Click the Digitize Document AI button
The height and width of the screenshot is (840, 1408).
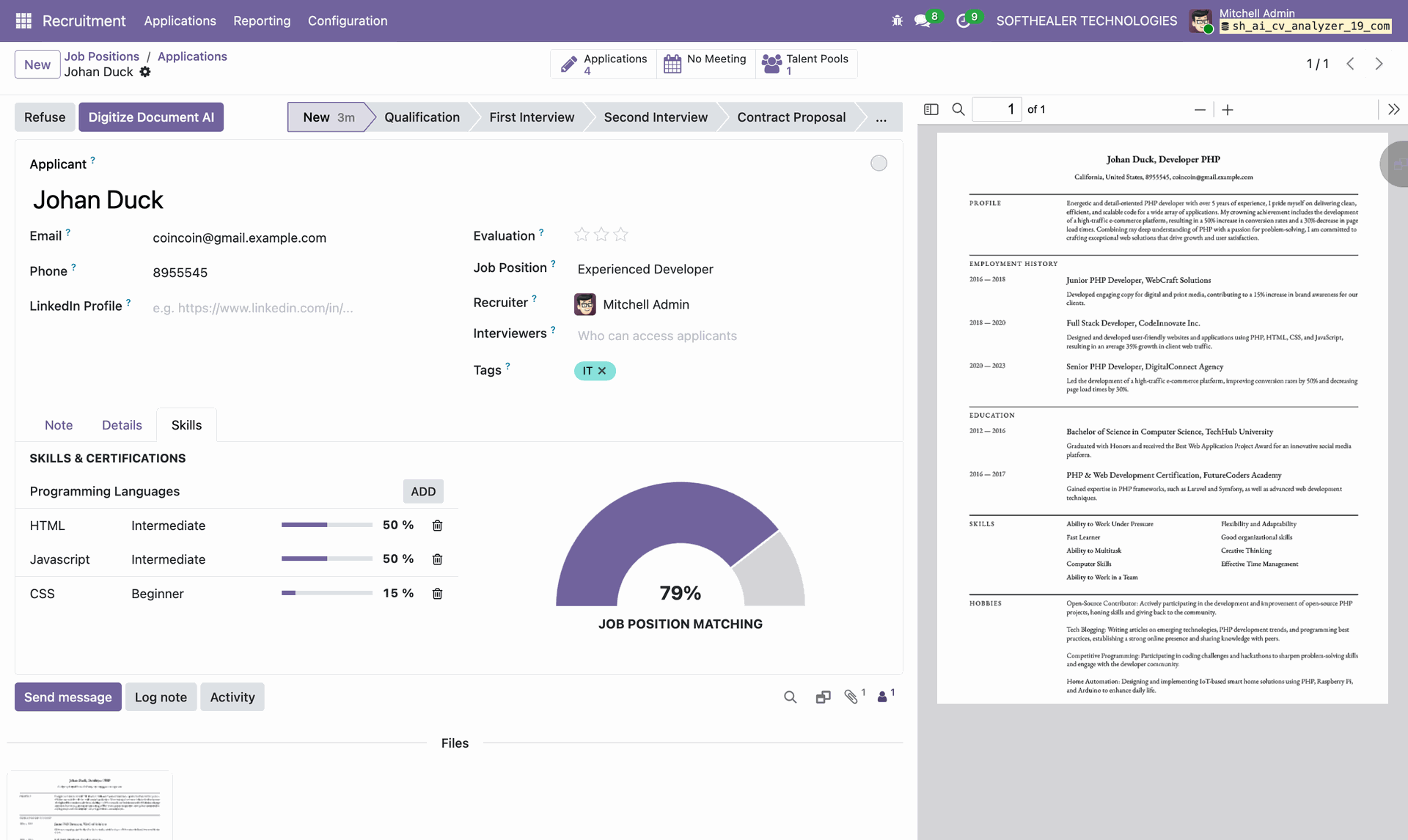coord(151,117)
